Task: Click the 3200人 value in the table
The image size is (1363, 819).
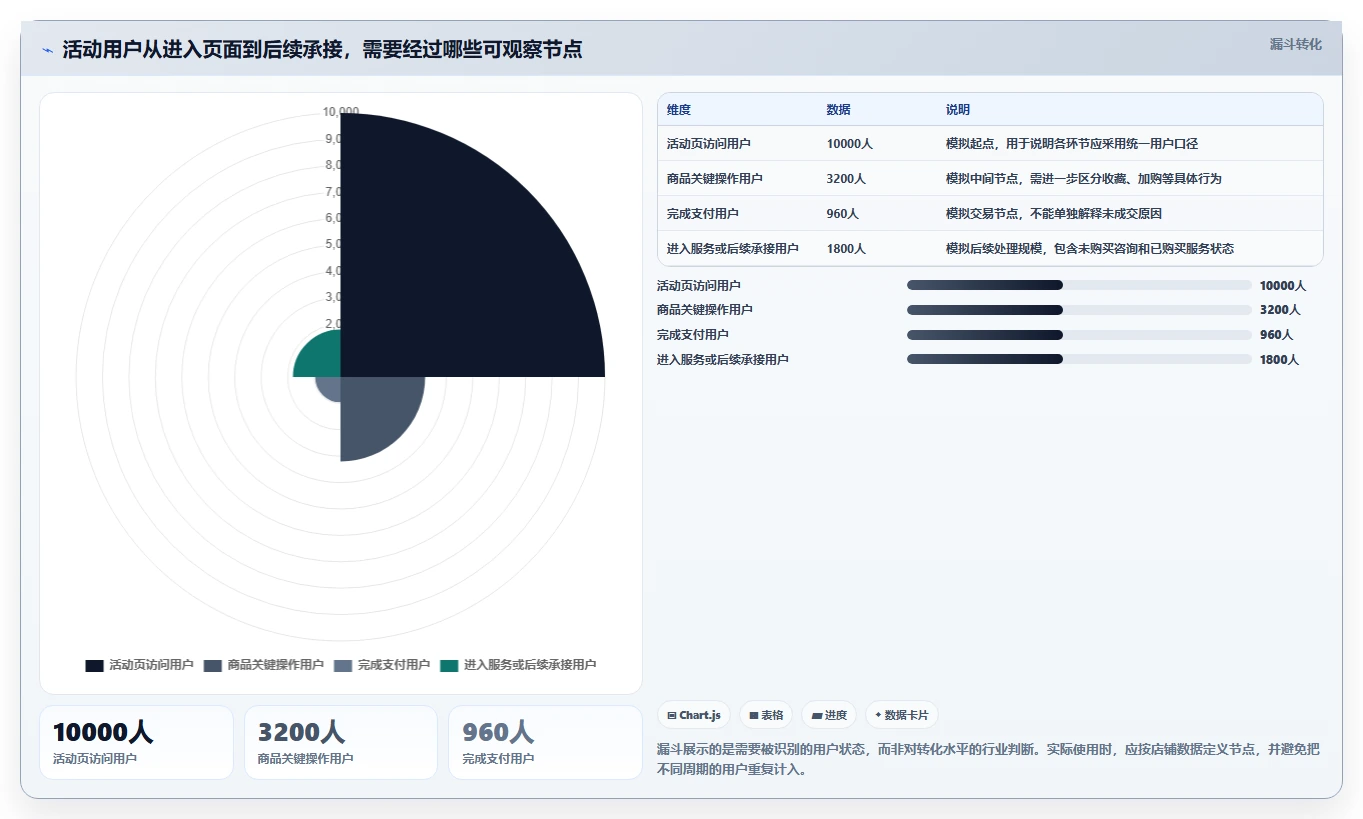Action: pos(847,179)
